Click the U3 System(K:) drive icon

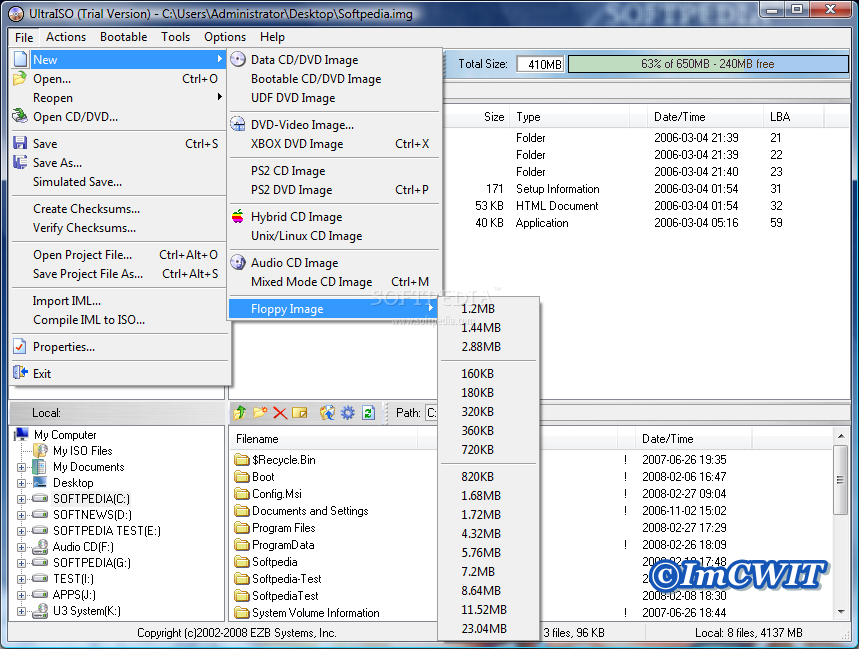pos(40,610)
